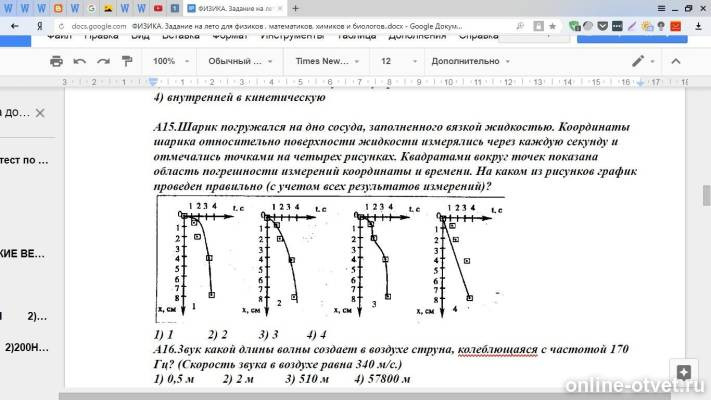Viewport: 711px width, 400px height.
Task: Expand the Дополнительно toolbar options
Action: point(470,61)
